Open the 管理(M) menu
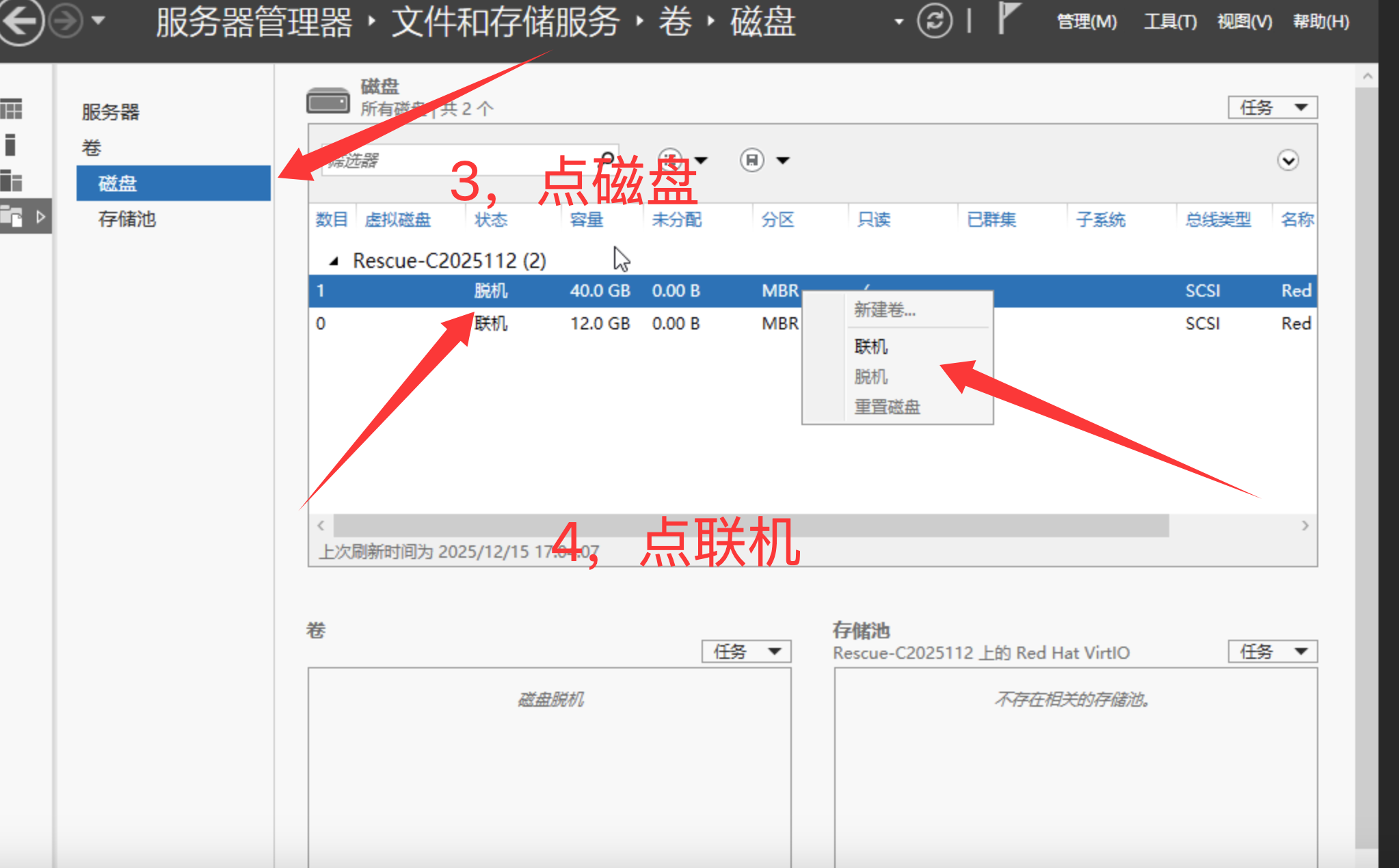This screenshot has height=868, width=1399. (1087, 22)
